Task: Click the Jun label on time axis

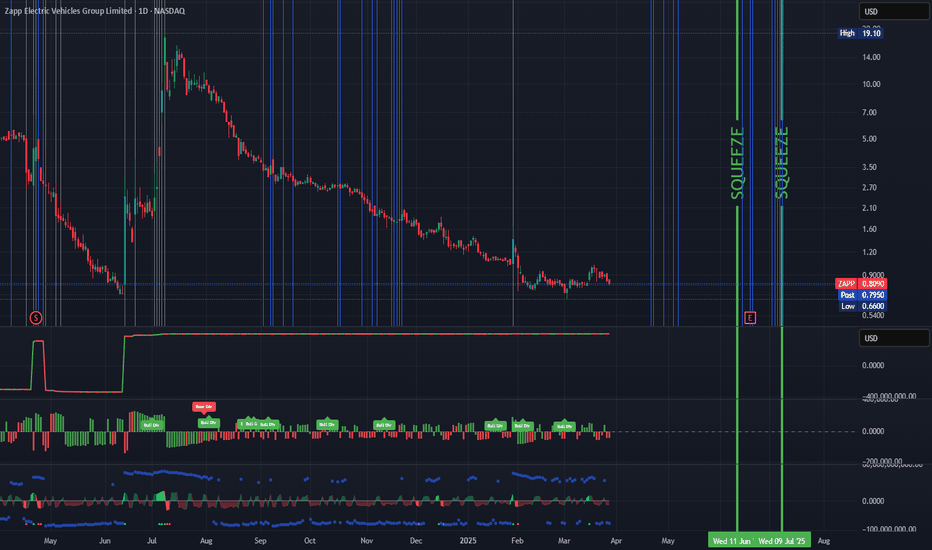Action: point(105,540)
